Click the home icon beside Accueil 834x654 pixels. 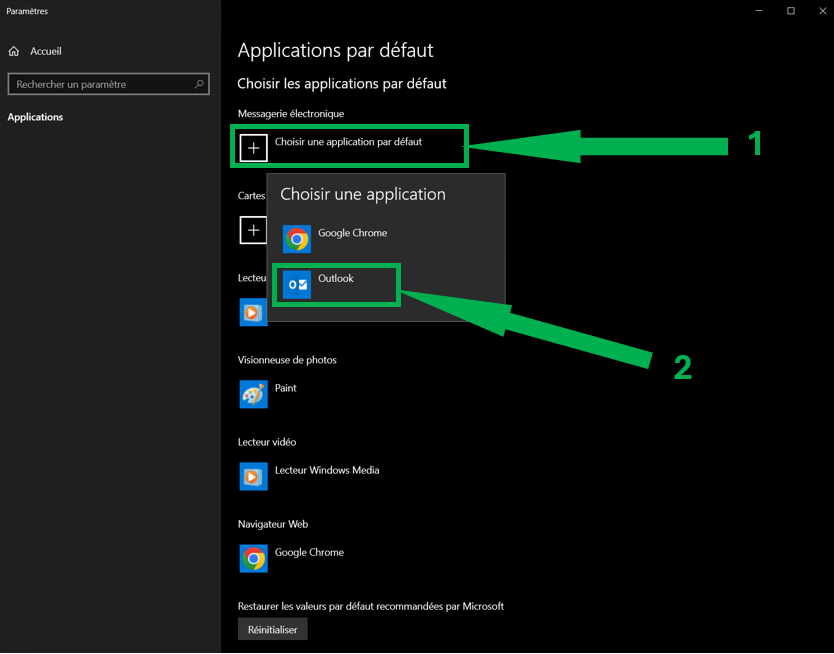coord(14,51)
